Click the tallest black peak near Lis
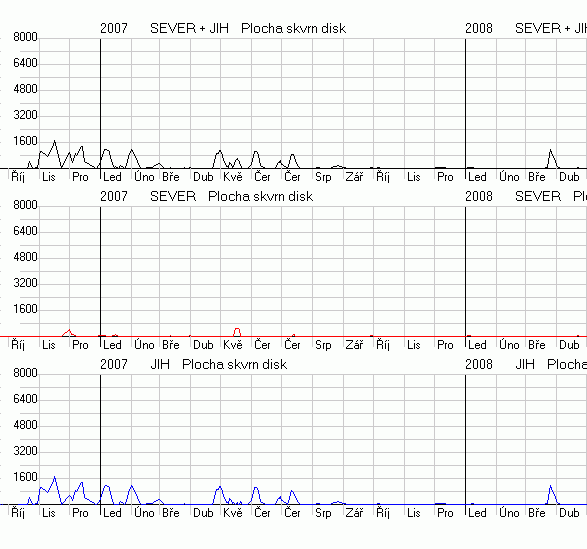Viewport: 587px width, 549px height. (x=55, y=142)
